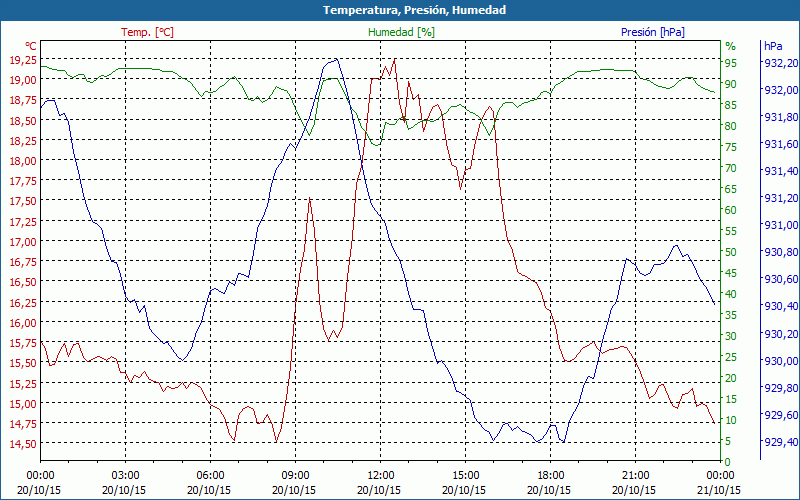The image size is (800, 500).
Task: Click the blue hPa unit label on pressure axis
Action: [773, 46]
